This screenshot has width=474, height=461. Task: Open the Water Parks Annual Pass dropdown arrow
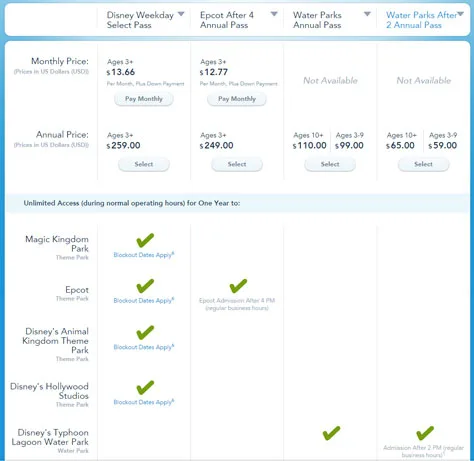click(x=367, y=14)
